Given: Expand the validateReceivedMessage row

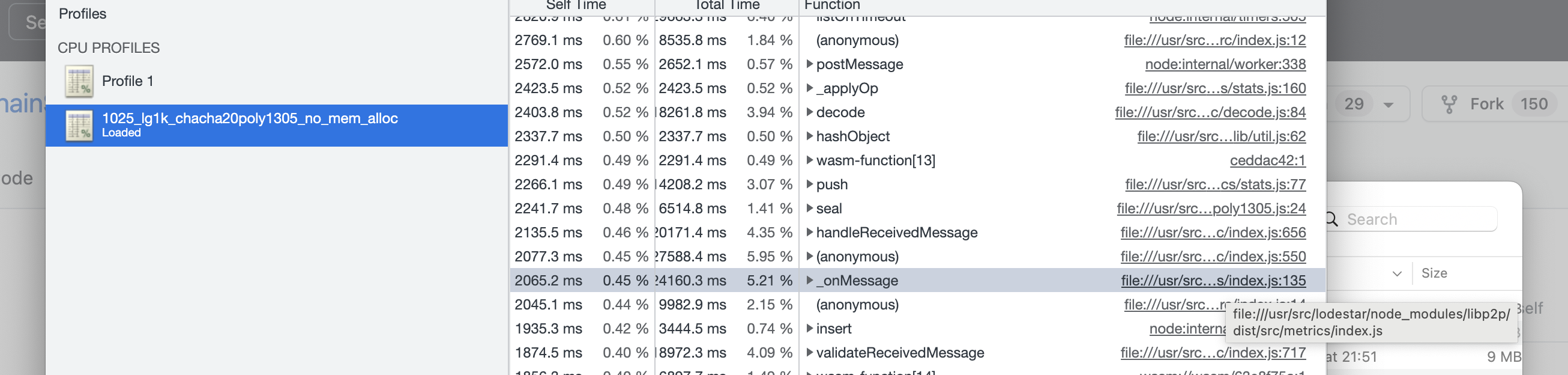Looking at the screenshot, I should (810, 352).
